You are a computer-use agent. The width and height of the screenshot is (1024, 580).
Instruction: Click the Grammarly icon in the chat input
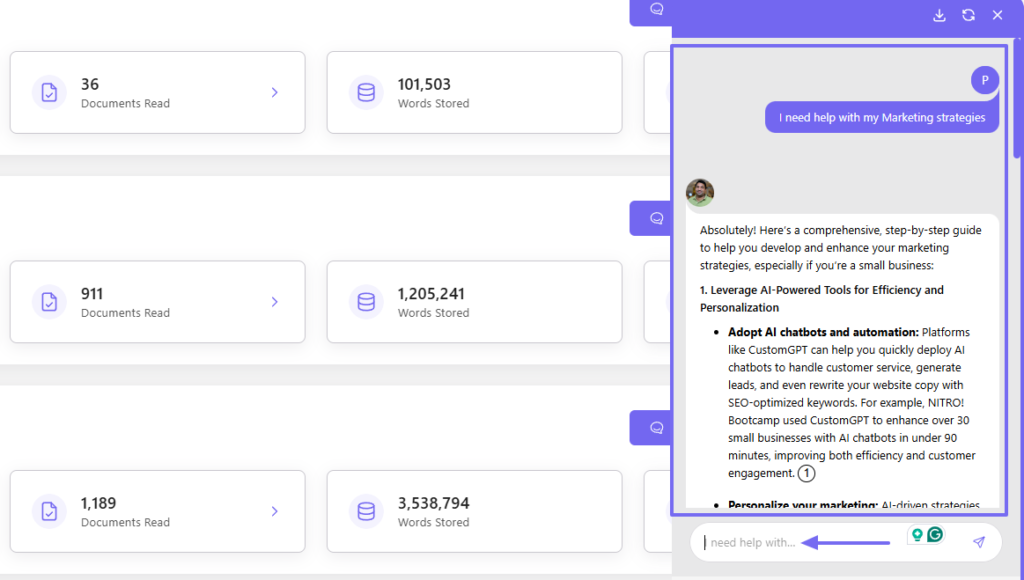click(935, 535)
